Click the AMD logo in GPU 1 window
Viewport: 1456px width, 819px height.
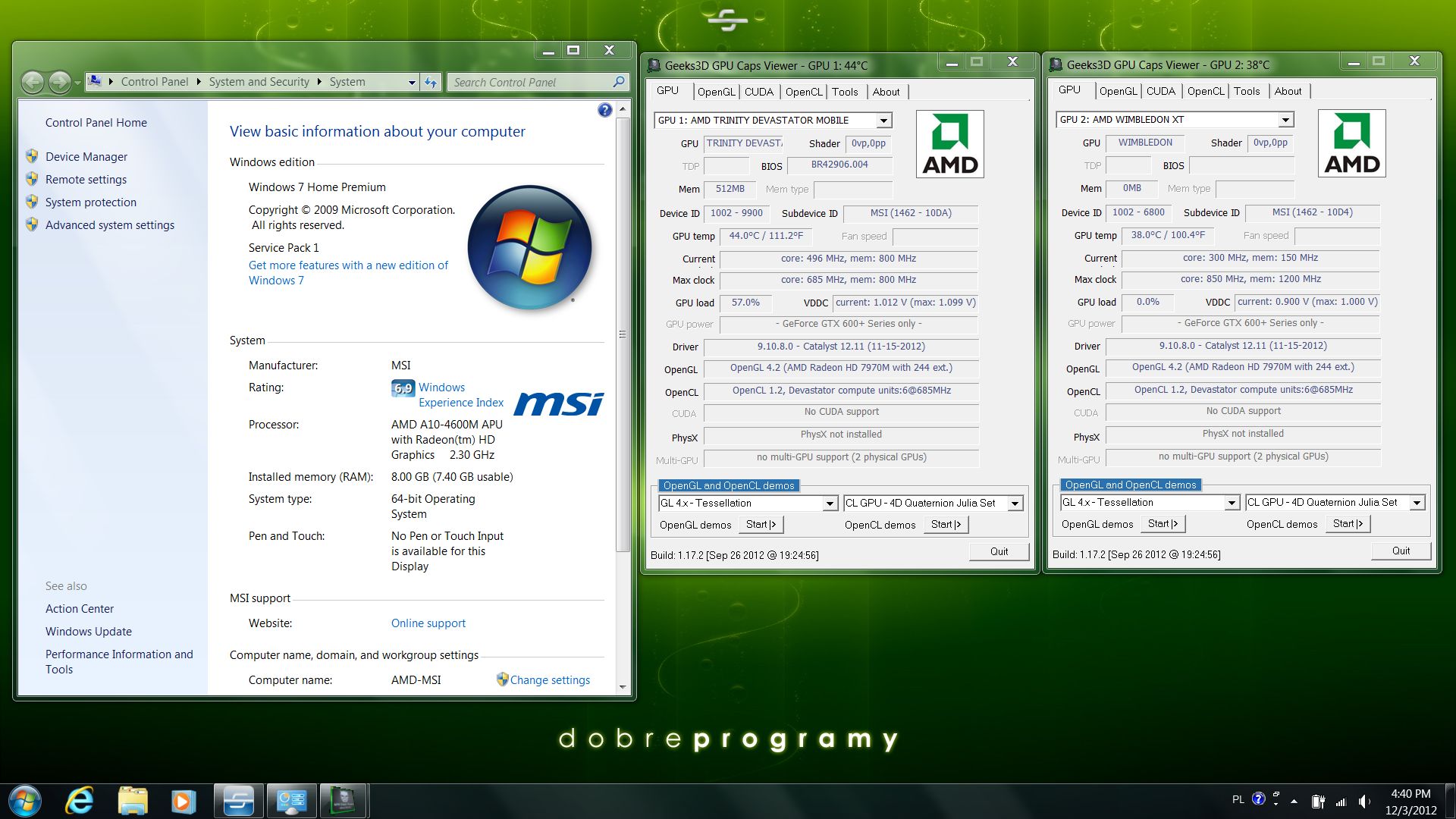click(x=950, y=144)
